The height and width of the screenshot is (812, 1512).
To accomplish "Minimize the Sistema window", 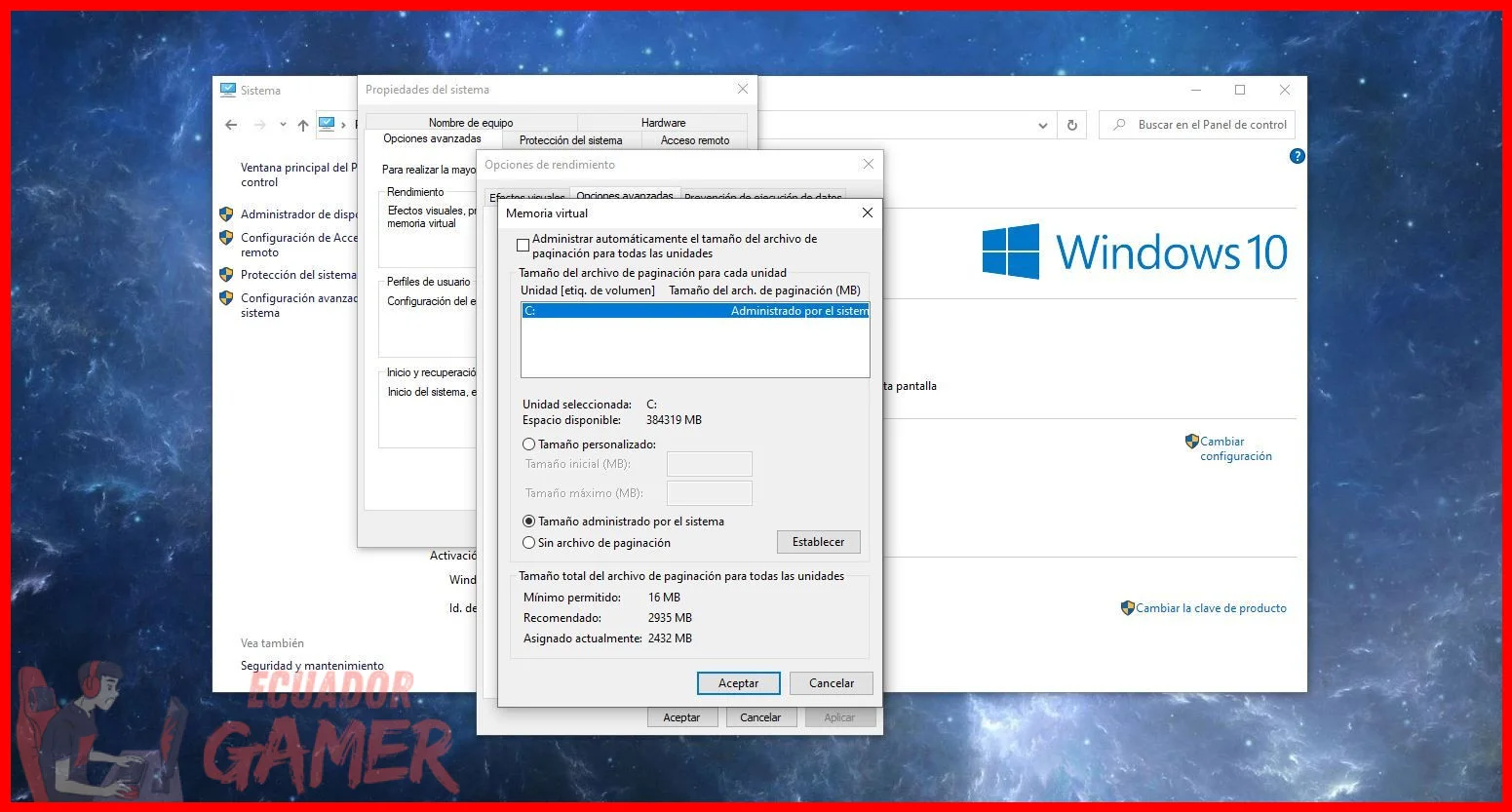I will pyautogui.click(x=1196, y=90).
